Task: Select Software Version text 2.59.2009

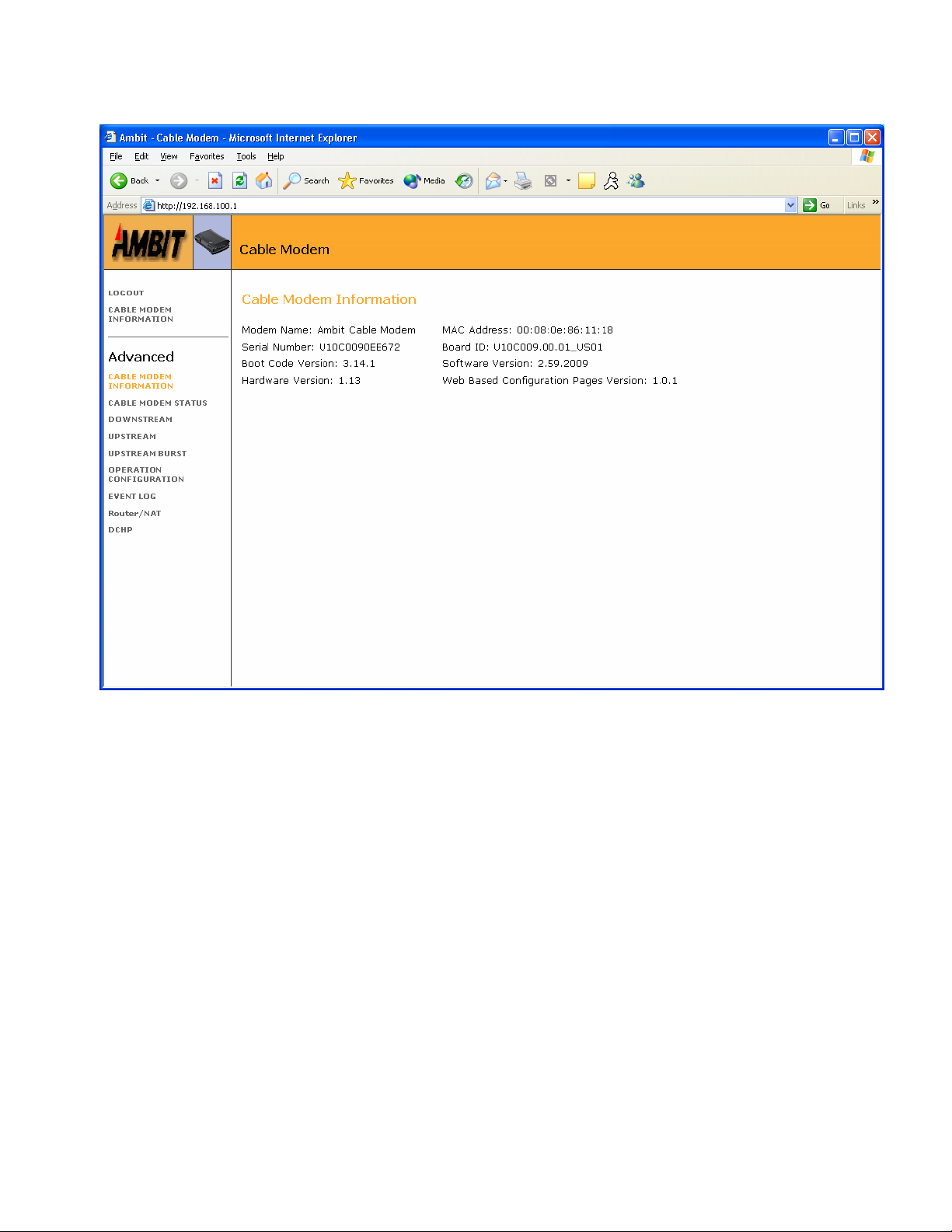Action: coord(563,363)
